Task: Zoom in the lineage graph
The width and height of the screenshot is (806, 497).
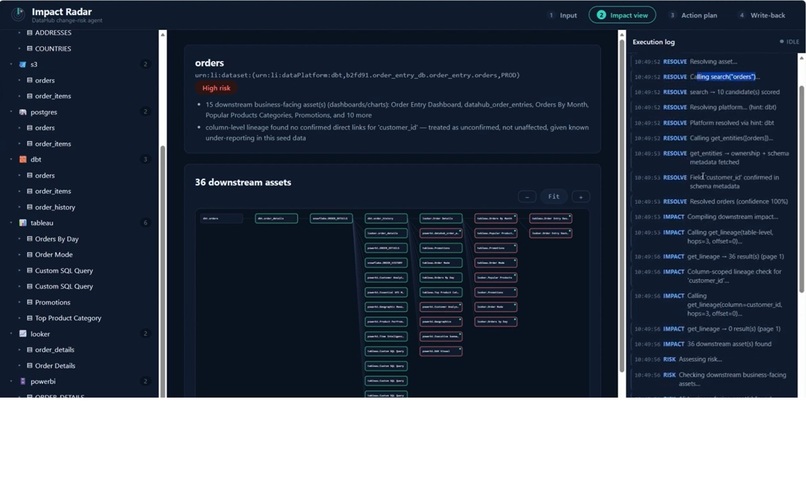Action: (581, 197)
